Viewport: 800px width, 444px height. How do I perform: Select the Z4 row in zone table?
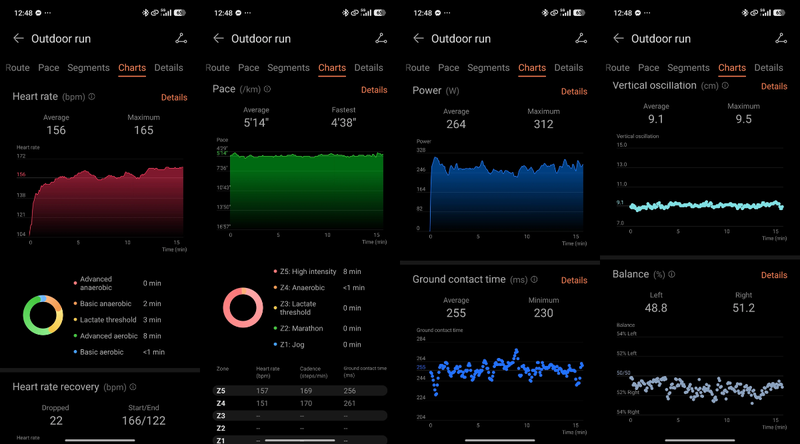(299, 403)
